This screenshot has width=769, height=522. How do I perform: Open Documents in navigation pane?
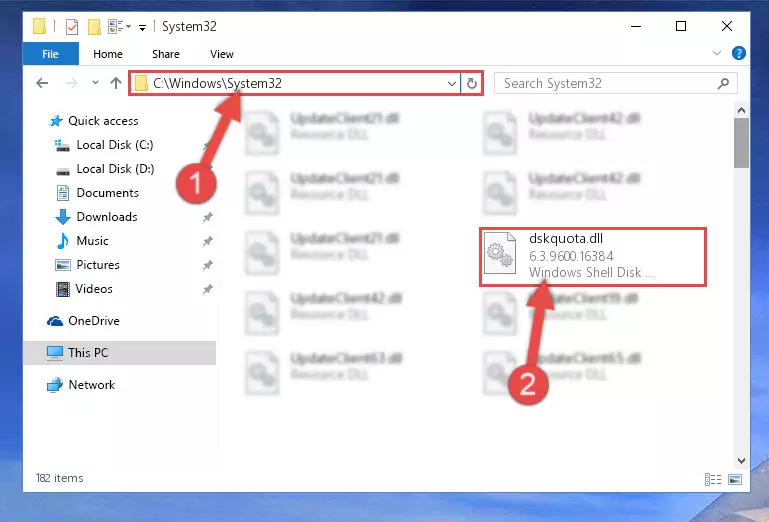tap(107, 193)
